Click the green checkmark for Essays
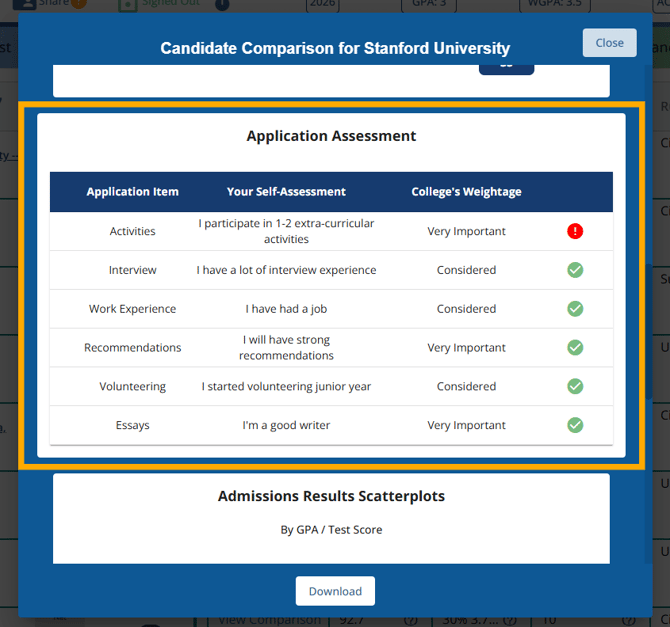Viewport: 670px width, 627px height. [575, 425]
